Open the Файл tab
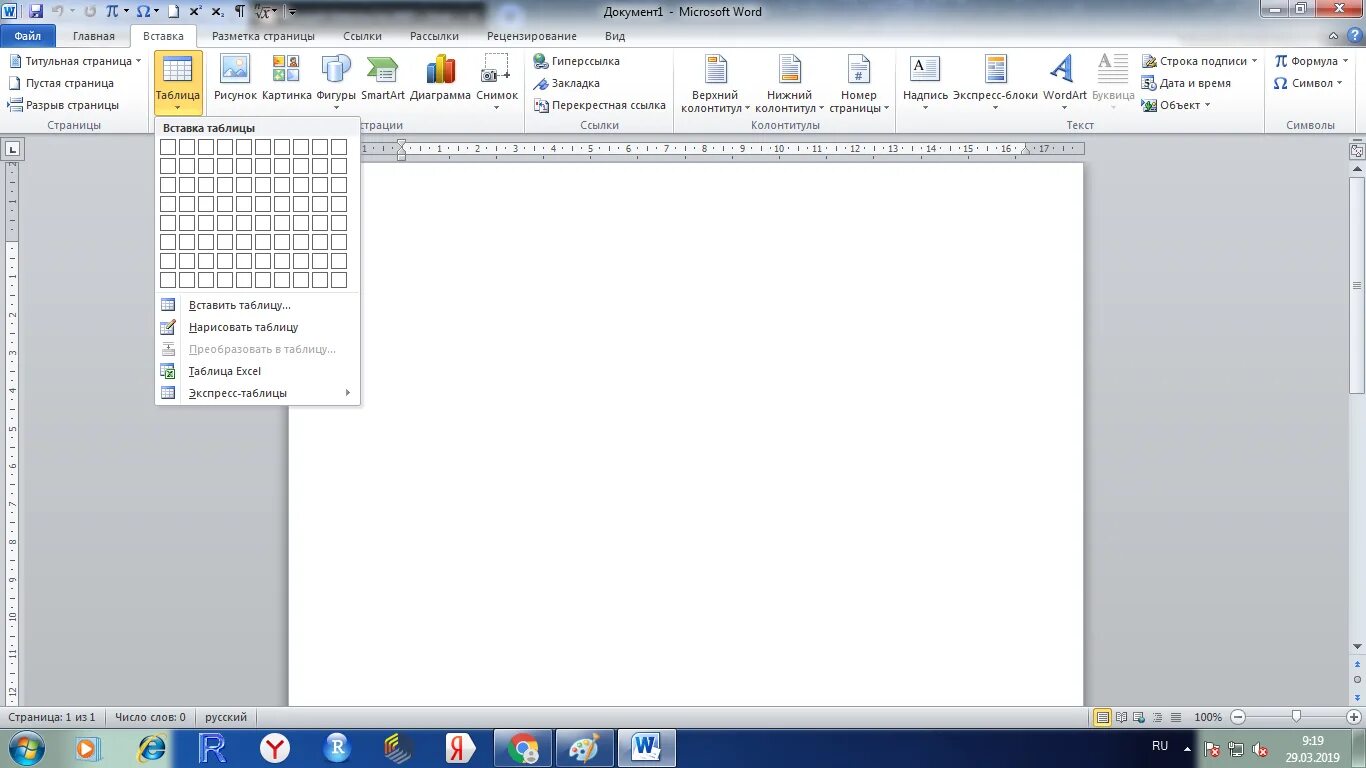The width and height of the screenshot is (1366, 768). tap(28, 36)
